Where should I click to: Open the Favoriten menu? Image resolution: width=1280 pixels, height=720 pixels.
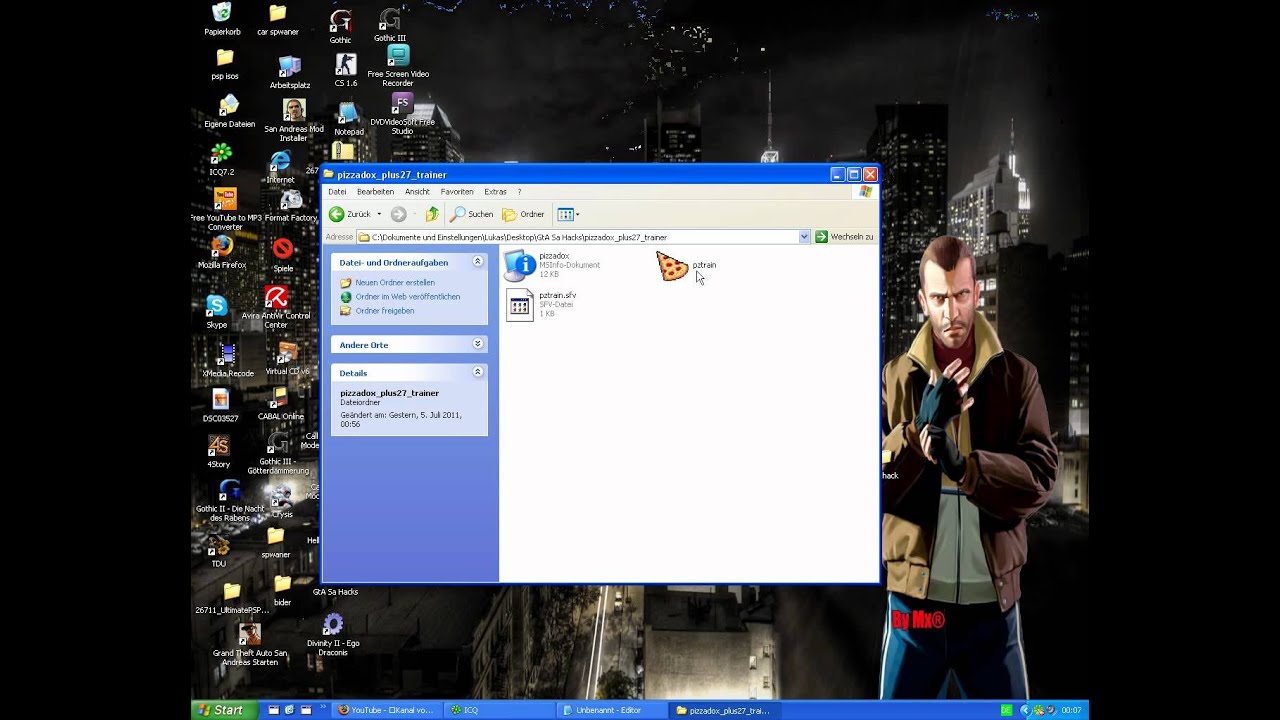[x=457, y=191]
